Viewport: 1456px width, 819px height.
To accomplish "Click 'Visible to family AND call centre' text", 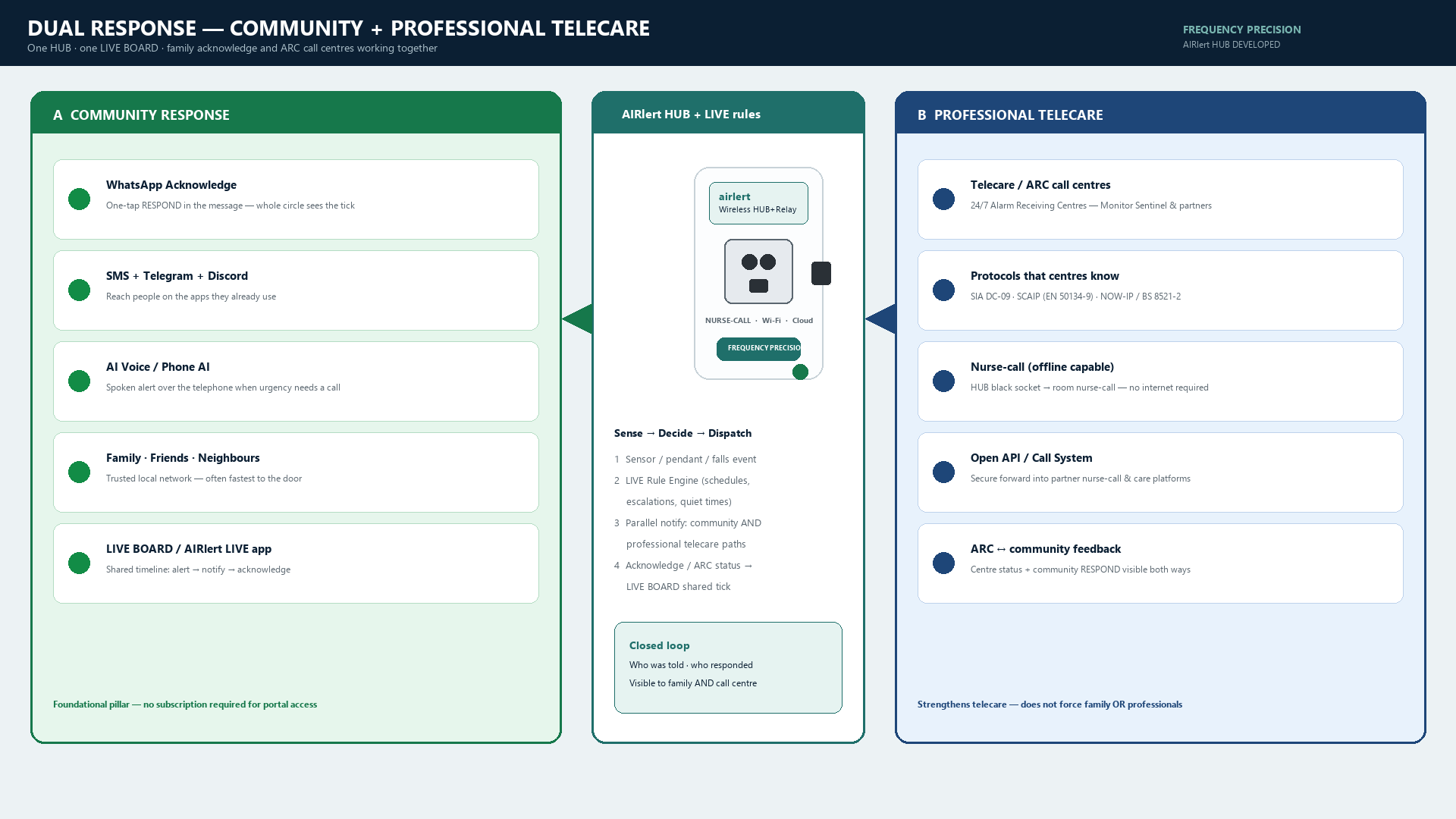I will coord(692,683).
